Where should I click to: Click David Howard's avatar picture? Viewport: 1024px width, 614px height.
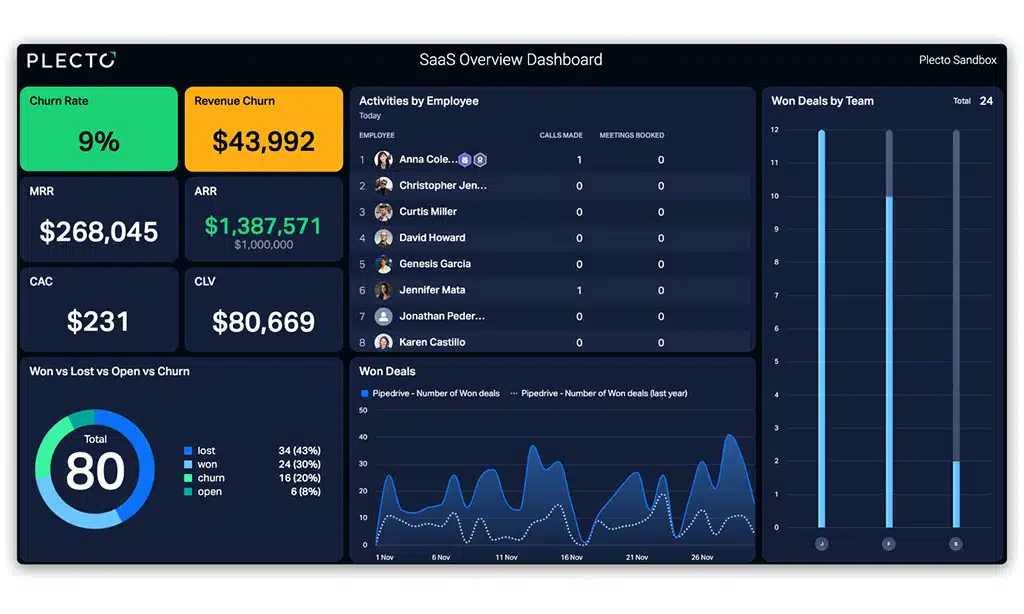click(383, 239)
